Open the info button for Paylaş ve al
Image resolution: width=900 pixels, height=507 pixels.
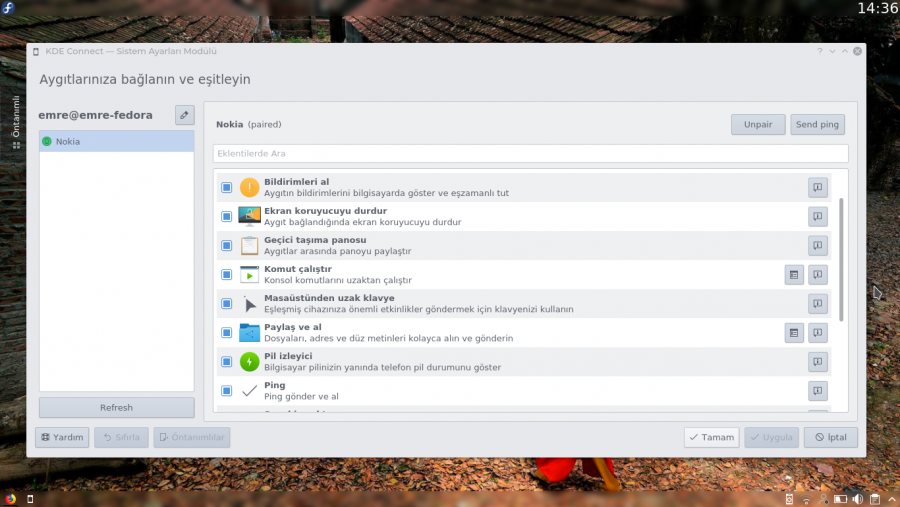click(817, 332)
